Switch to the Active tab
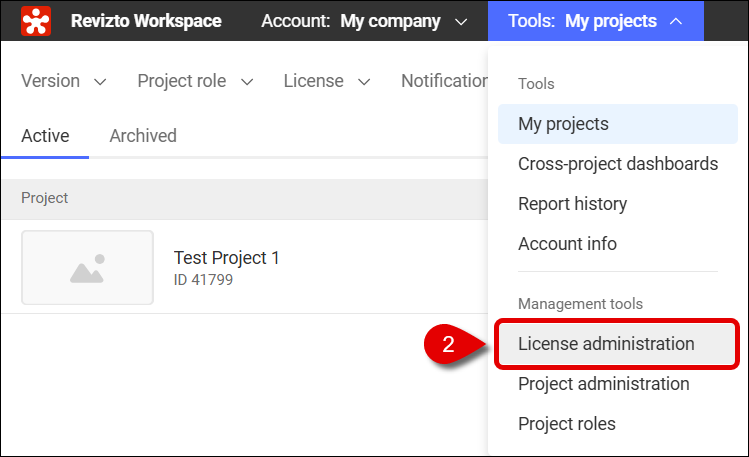Image resolution: width=749 pixels, height=457 pixels. click(x=45, y=136)
